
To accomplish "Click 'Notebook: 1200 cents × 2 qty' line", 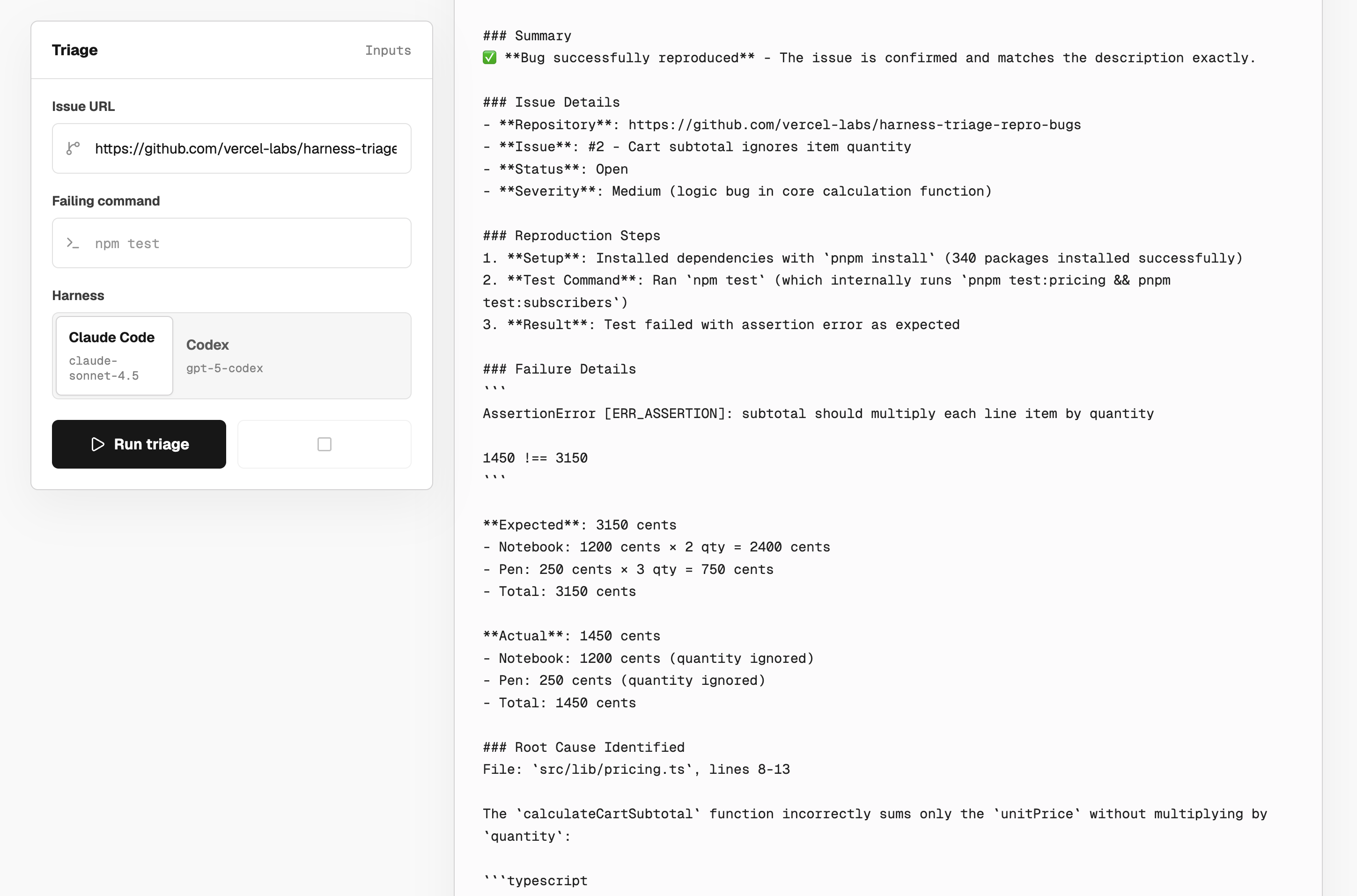I will pyautogui.click(x=656, y=547).
